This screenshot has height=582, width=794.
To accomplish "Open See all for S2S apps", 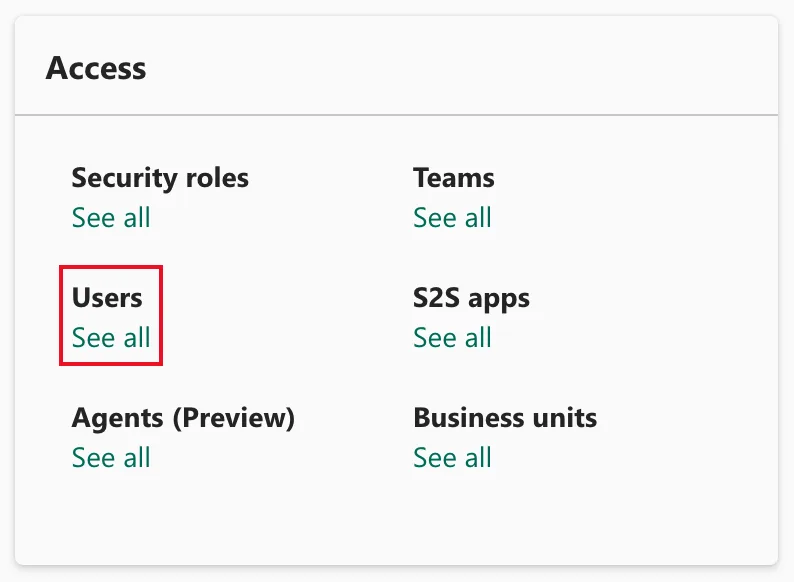I will coord(452,338).
